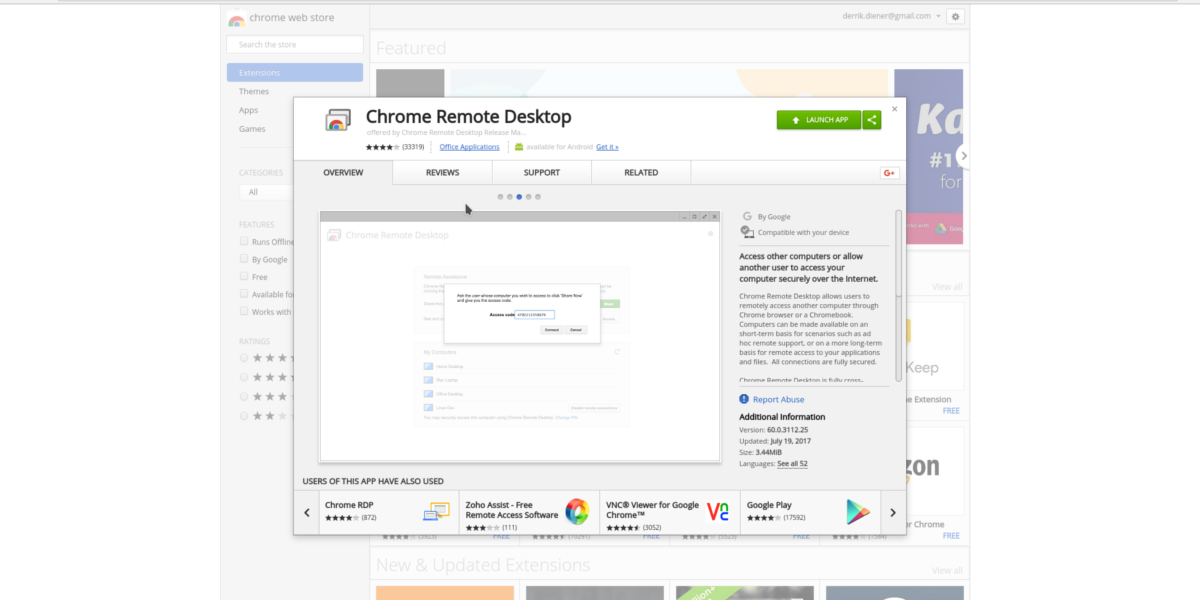This screenshot has width=1200, height=600.
Task: Open the Reviews tab
Action: [x=442, y=173]
